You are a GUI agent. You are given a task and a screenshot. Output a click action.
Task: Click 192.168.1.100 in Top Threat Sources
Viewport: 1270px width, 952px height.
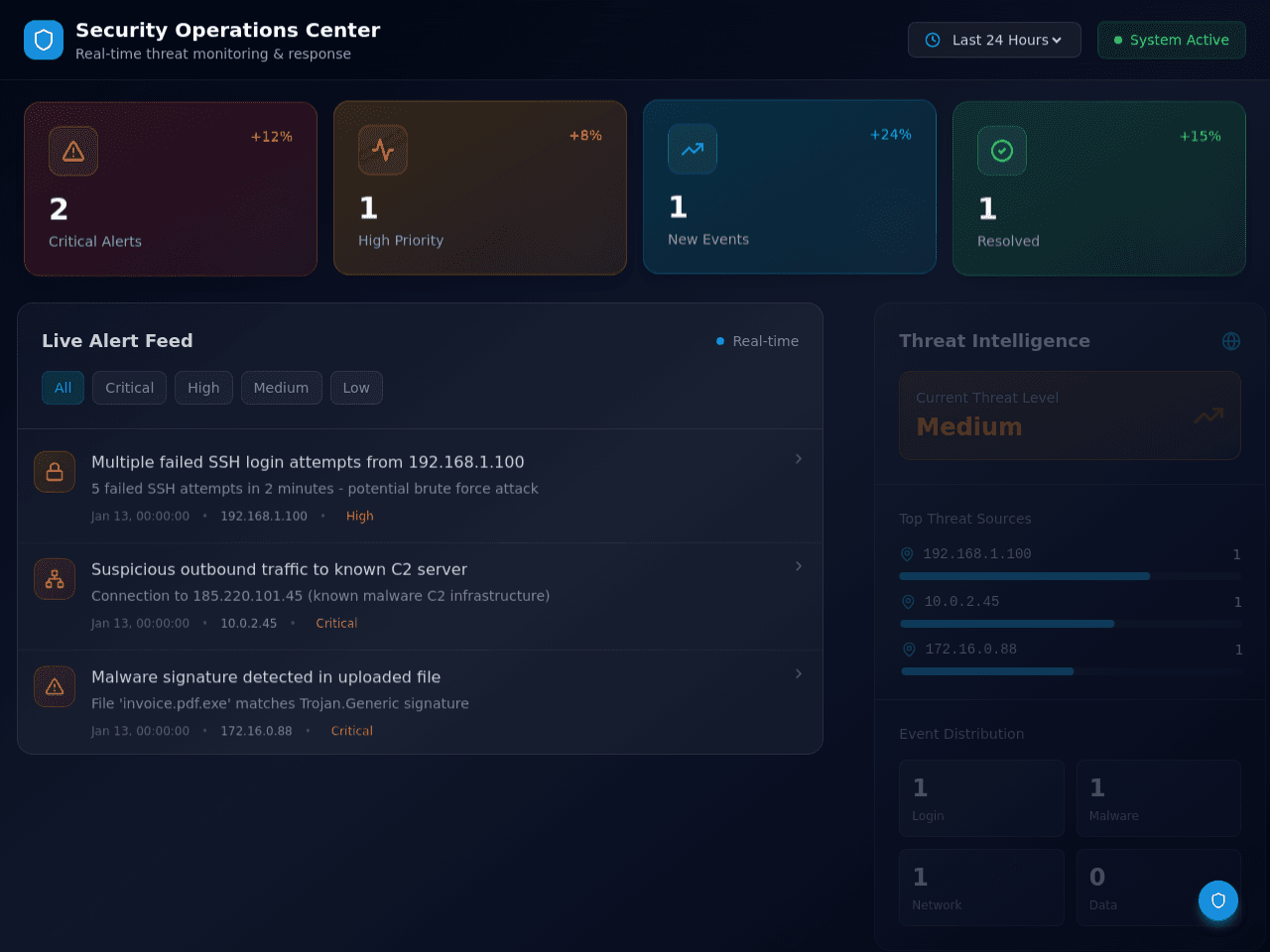tap(977, 554)
